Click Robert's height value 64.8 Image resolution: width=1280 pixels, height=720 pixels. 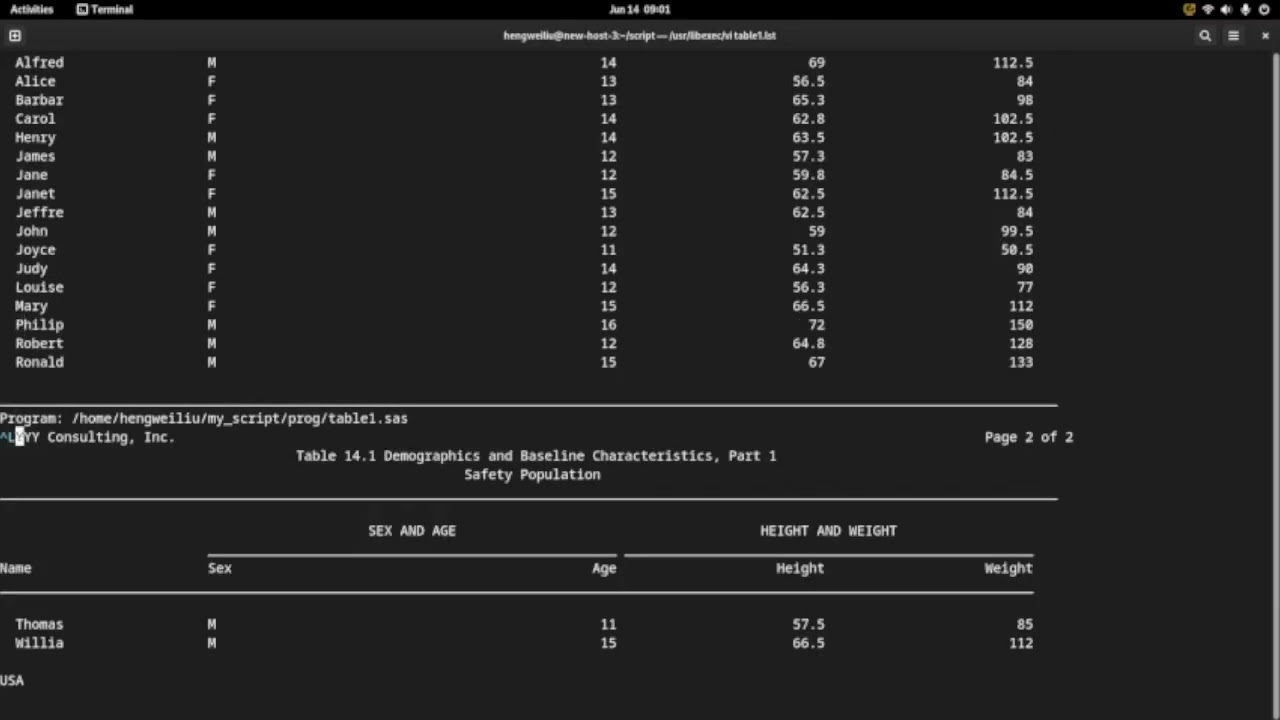tap(808, 343)
